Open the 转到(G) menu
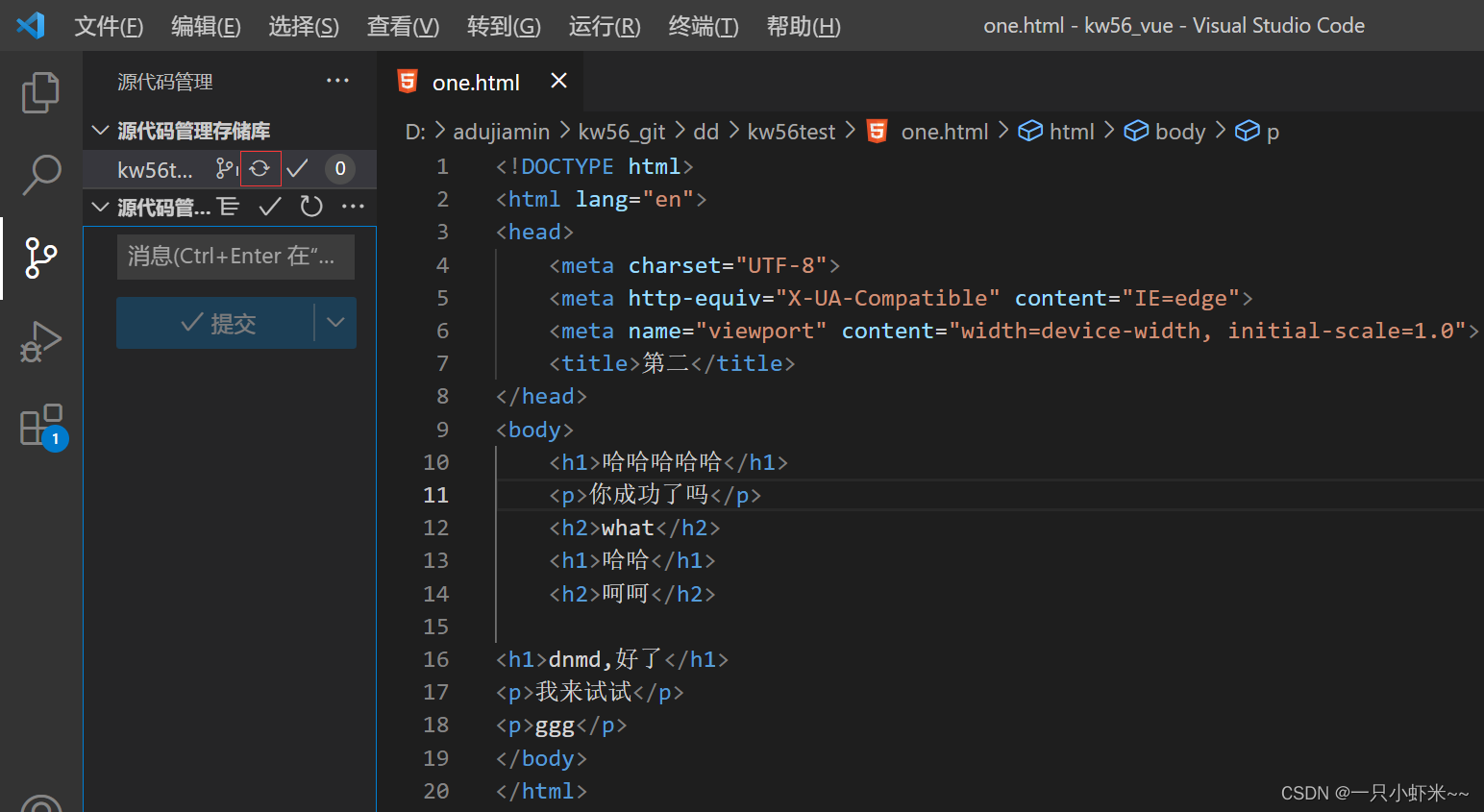 click(x=504, y=26)
